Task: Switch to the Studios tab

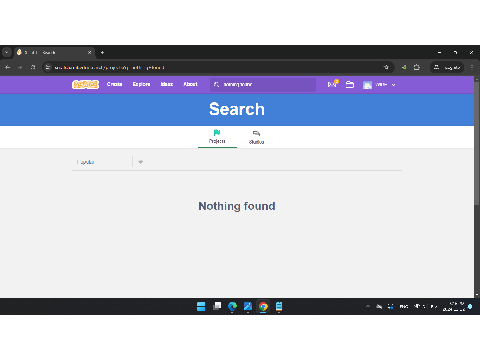Action: [256, 137]
